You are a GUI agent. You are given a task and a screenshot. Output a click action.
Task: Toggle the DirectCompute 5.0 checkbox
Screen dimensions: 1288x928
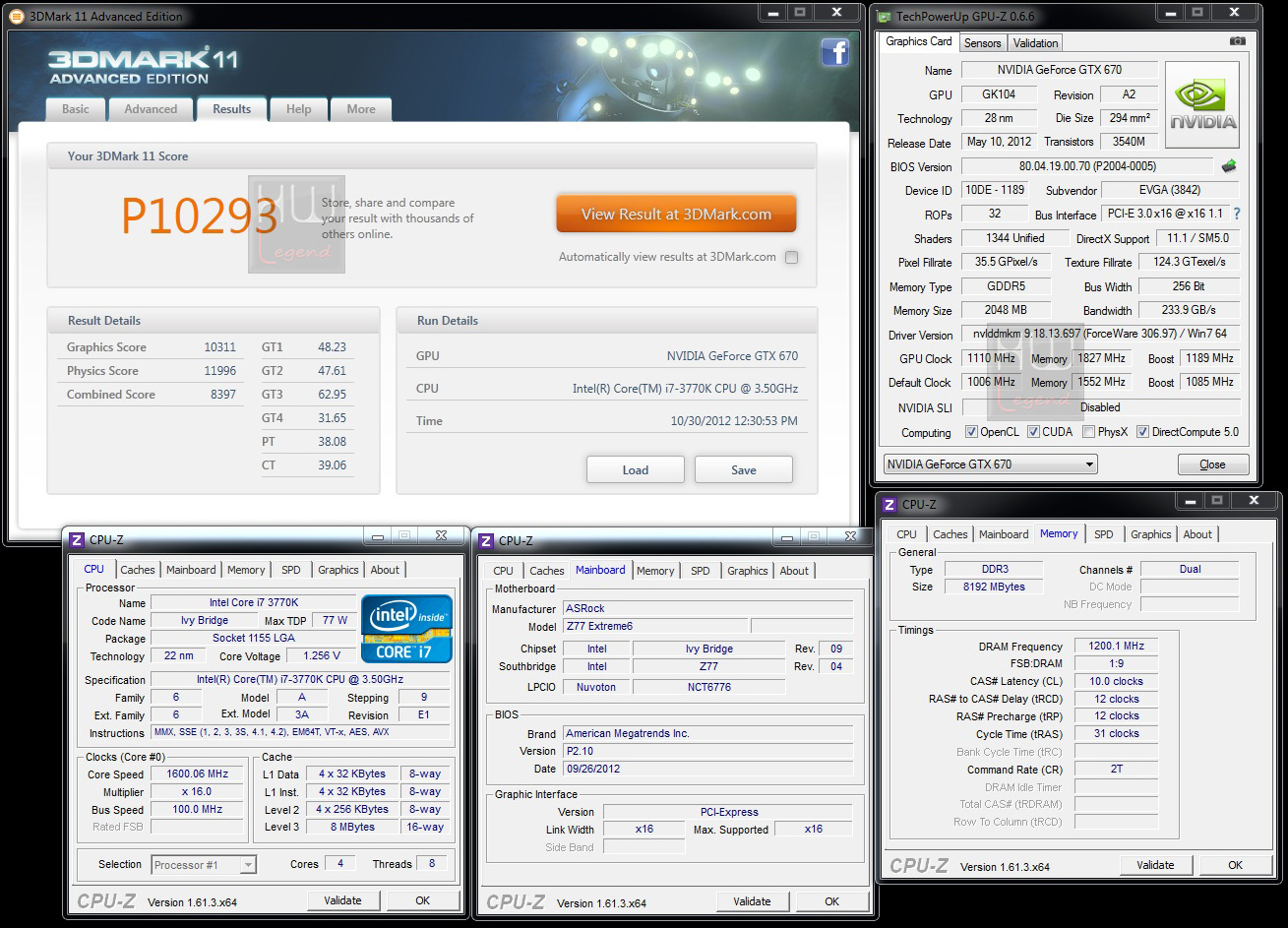(1142, 432)
